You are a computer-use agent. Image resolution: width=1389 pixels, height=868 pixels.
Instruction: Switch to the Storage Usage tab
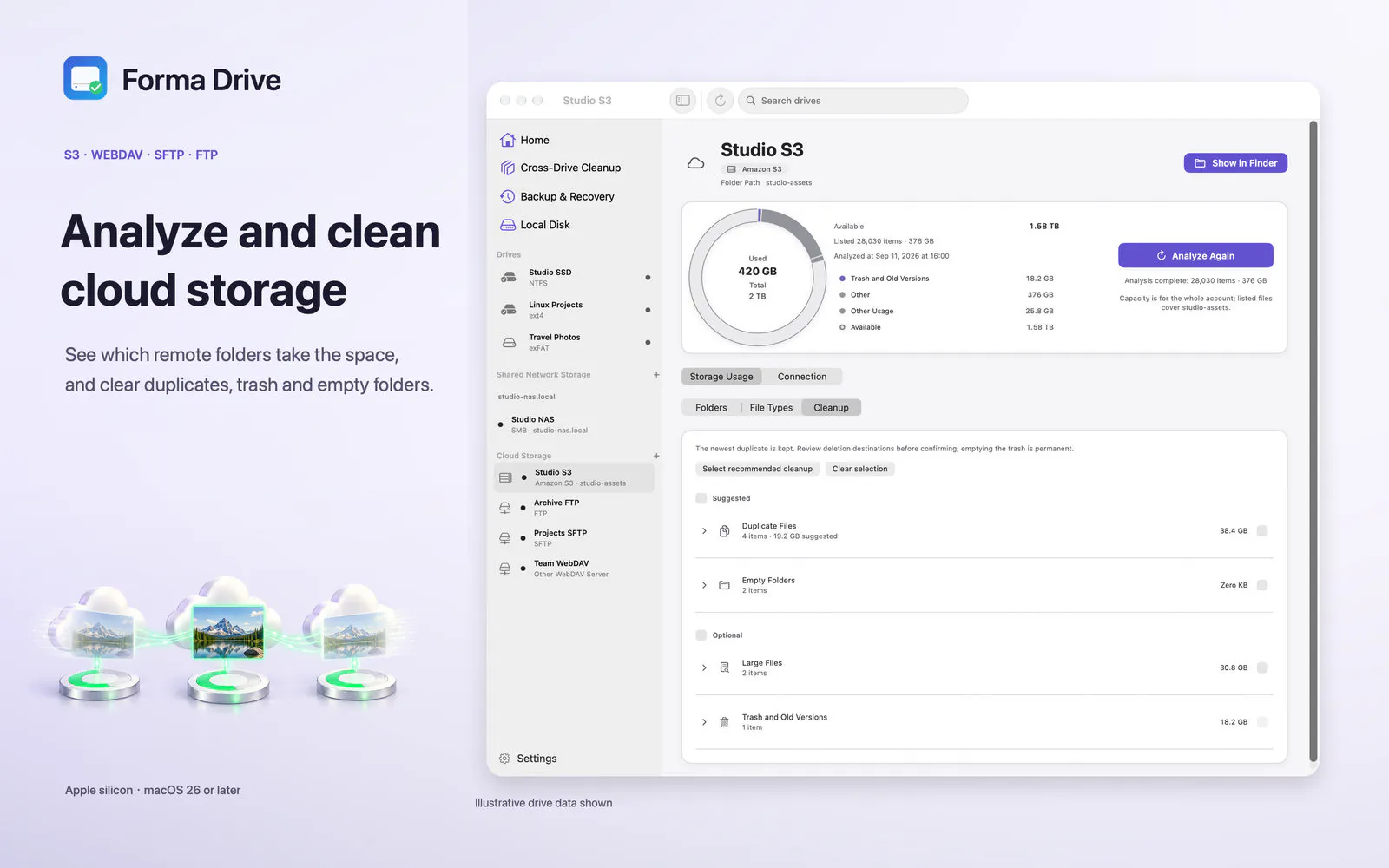(x=721, y=377)
